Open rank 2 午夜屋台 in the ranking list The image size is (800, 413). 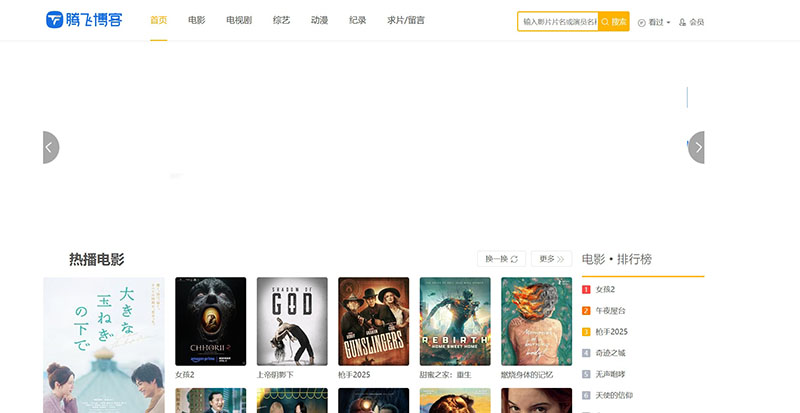[x=610, y=310]
